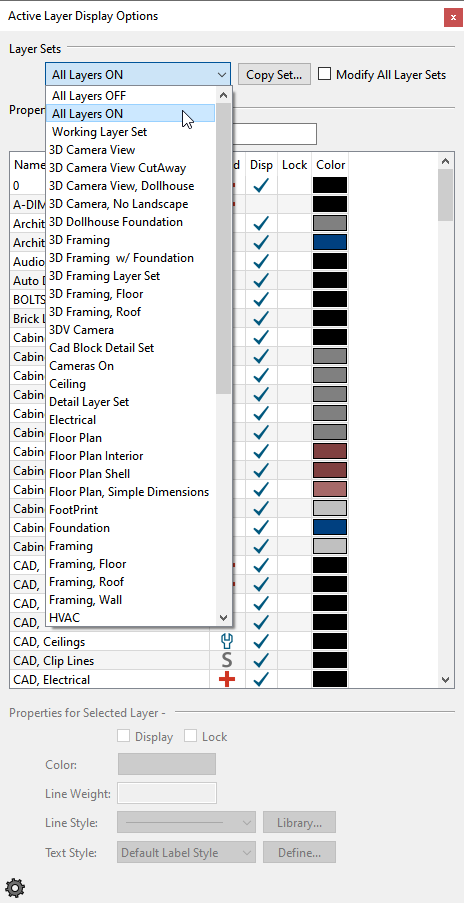This screenshot has width=464, height=903.
Task: Click the Copy Set... button
Action: (x=274, y=75)
